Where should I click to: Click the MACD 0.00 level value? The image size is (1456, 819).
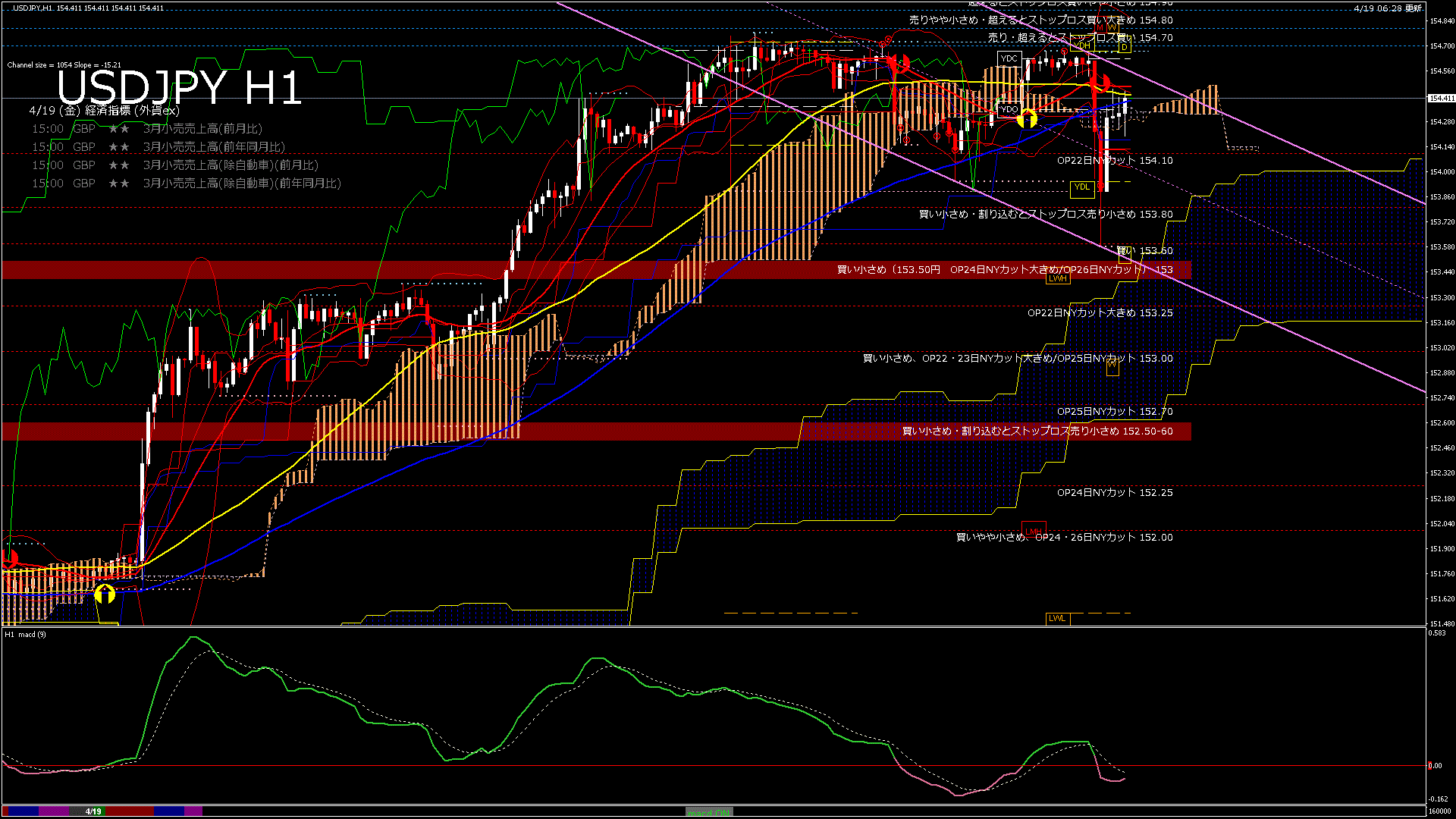1436,766
